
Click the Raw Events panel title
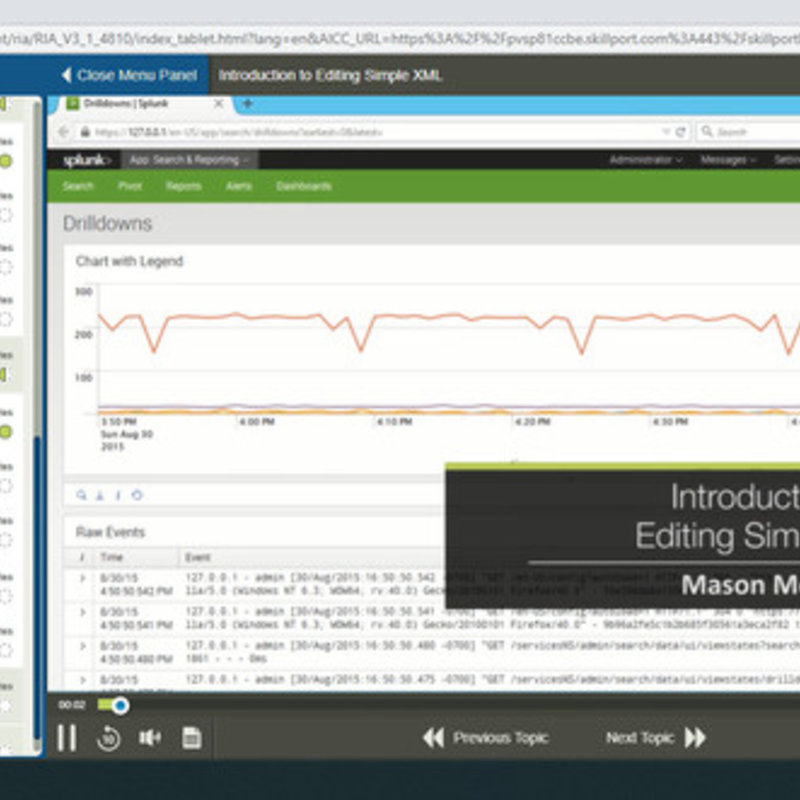[110, 532]
